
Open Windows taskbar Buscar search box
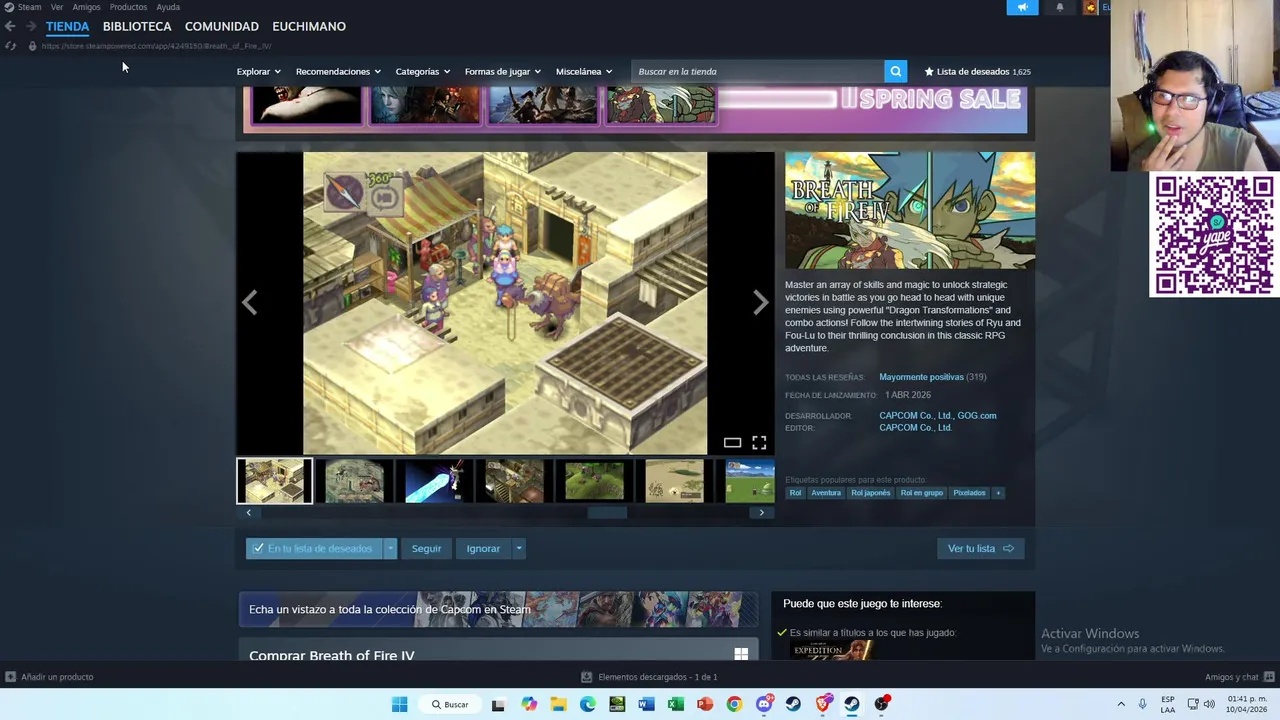point(448,704)
